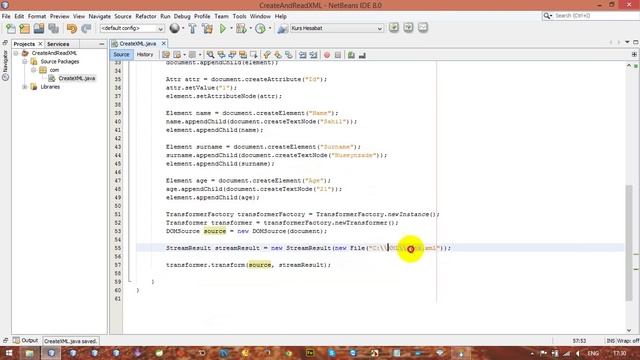Collapse the com package node

pyautogui.click(x=33, y=70)
